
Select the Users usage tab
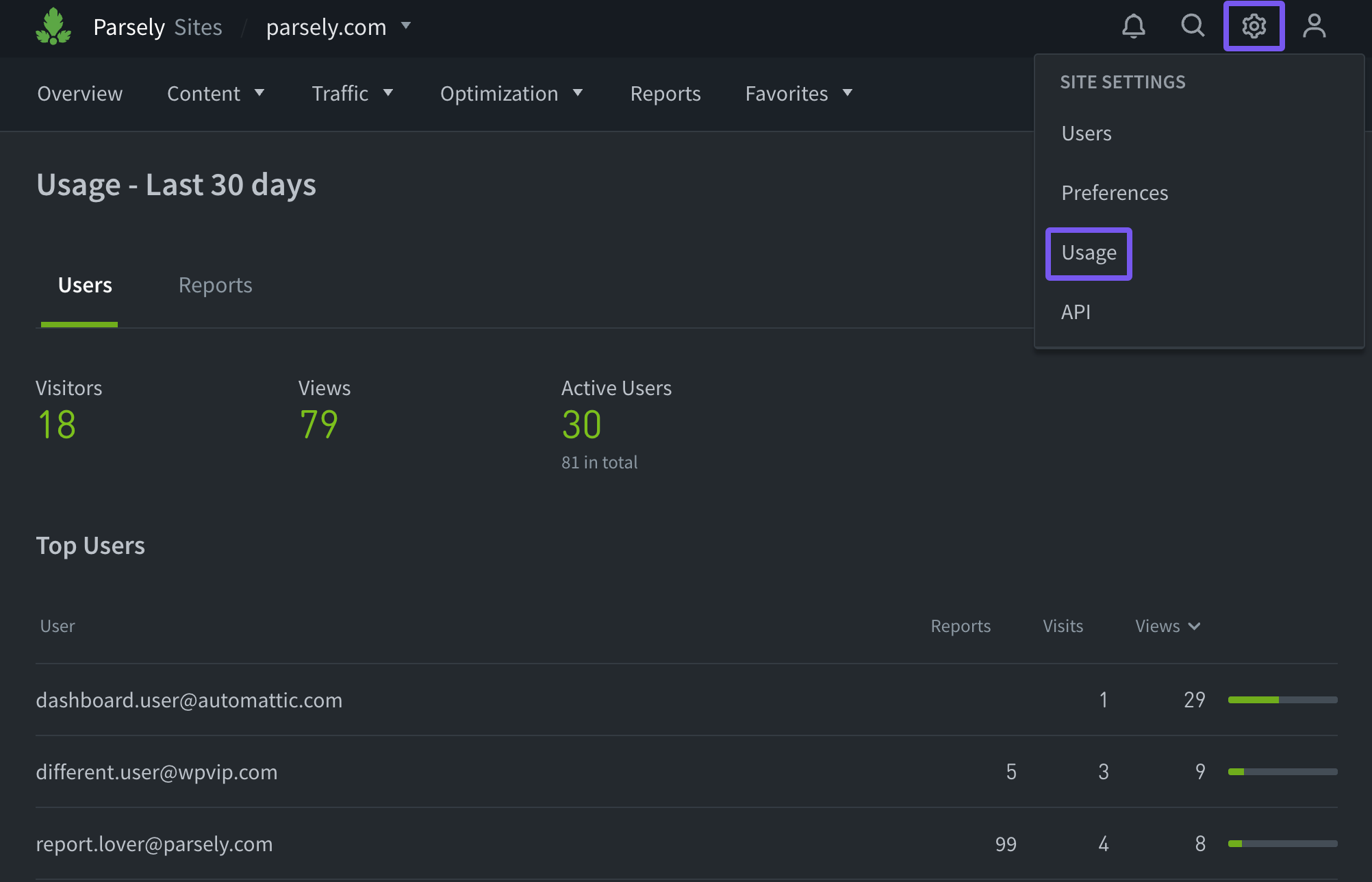click(85, 285)
